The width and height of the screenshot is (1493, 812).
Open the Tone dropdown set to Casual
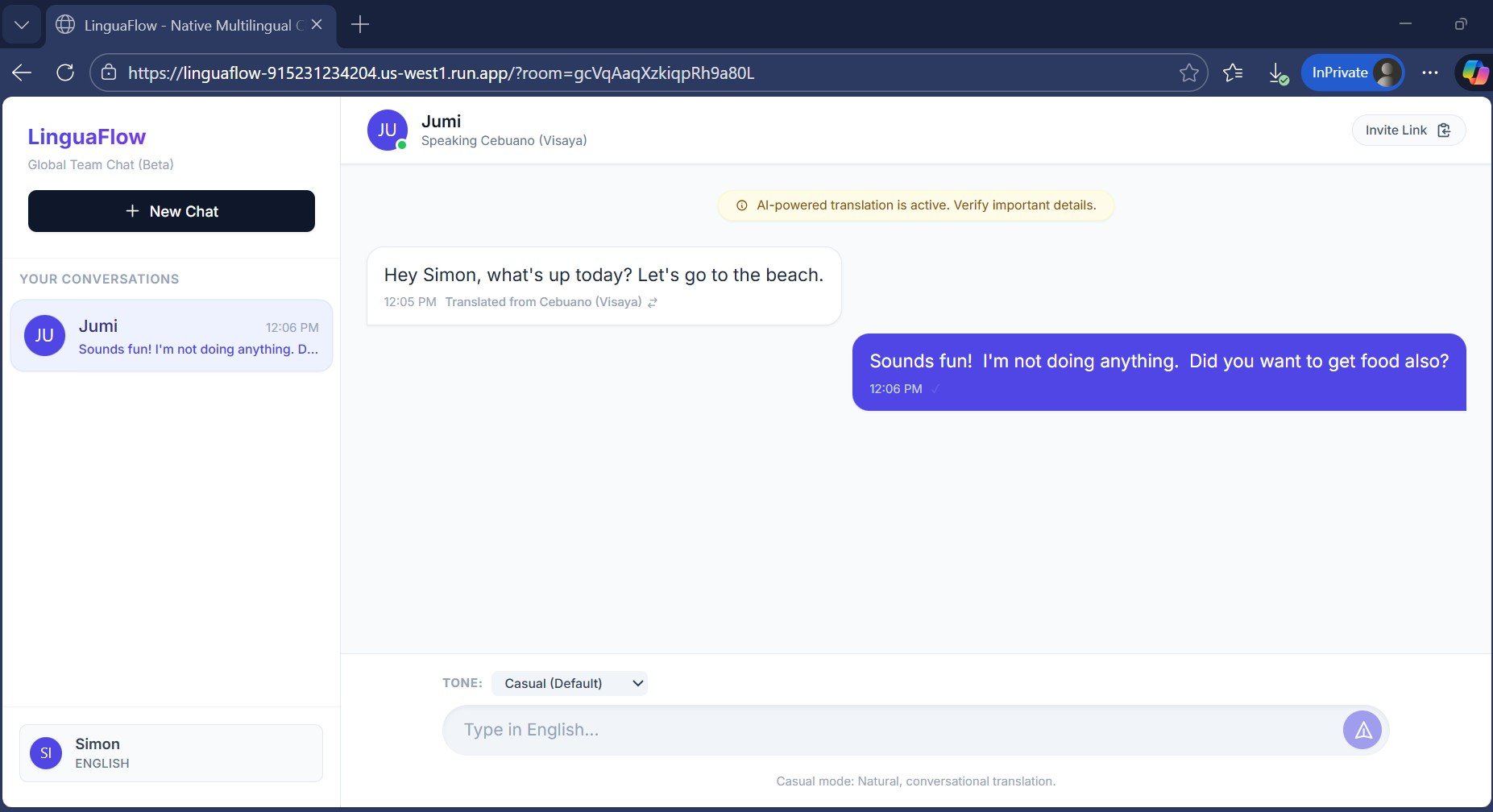[570, 683]
